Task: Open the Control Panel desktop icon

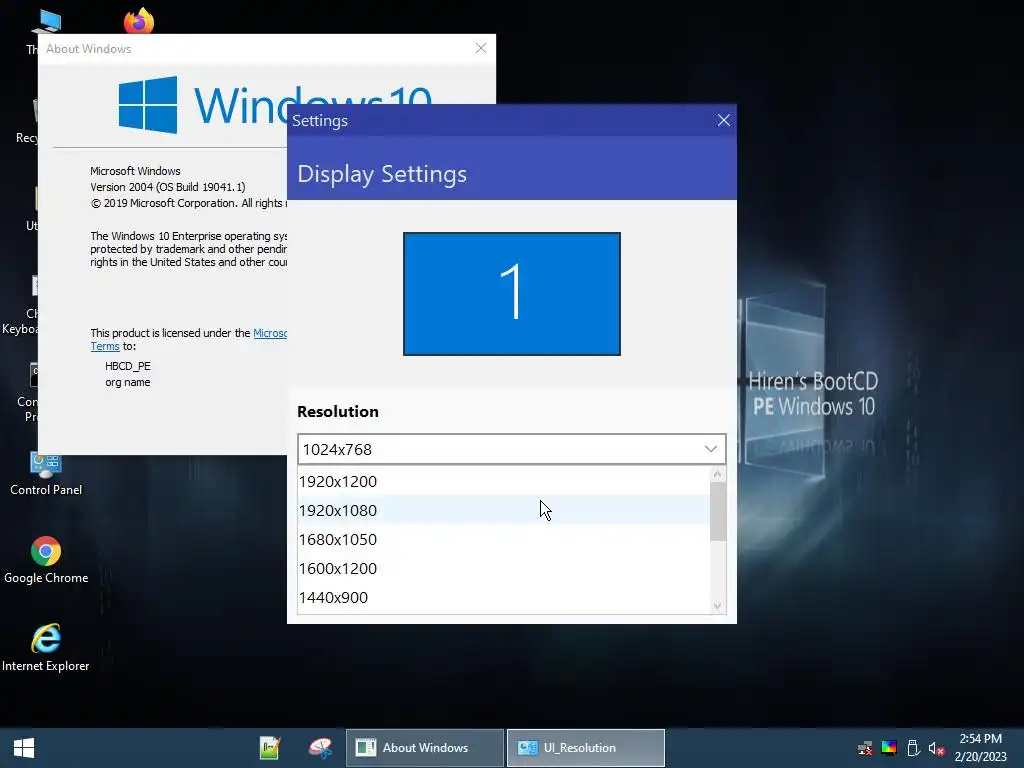Action: [46, 473]
